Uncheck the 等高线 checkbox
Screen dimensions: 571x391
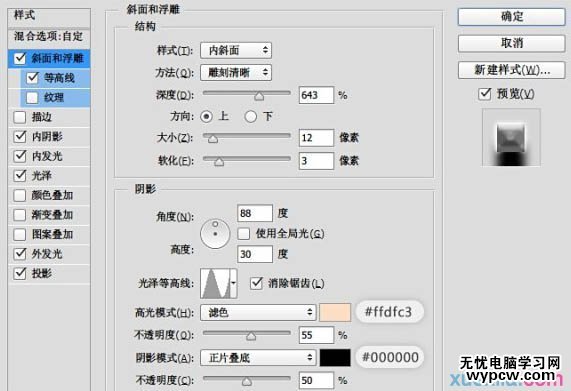[32, 78]
